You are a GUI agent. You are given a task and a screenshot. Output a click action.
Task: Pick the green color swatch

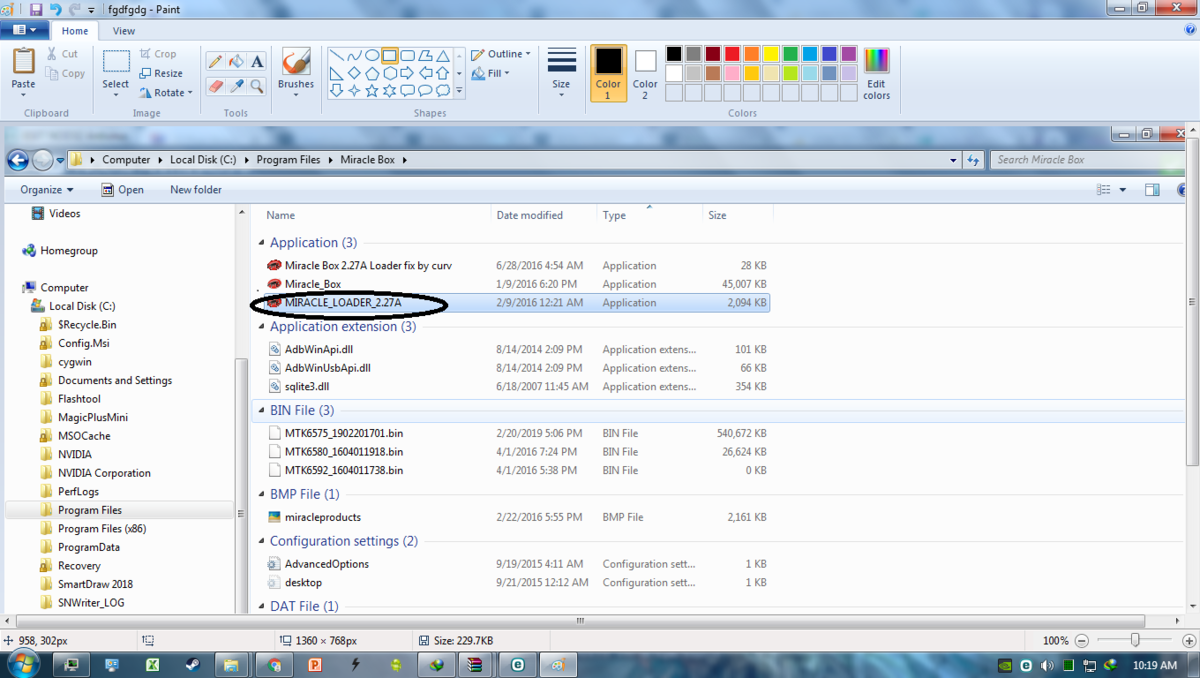pyautogui.click(x=791, y=54)
